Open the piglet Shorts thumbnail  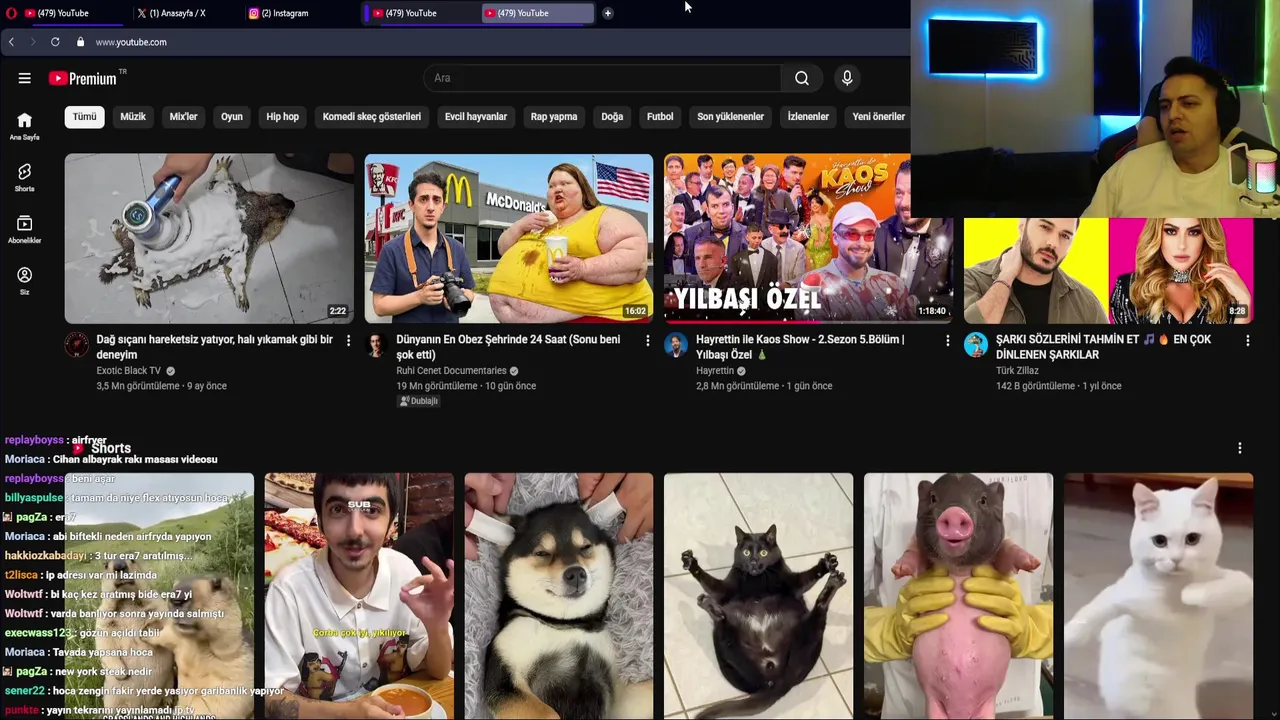[x=959, y=596]
